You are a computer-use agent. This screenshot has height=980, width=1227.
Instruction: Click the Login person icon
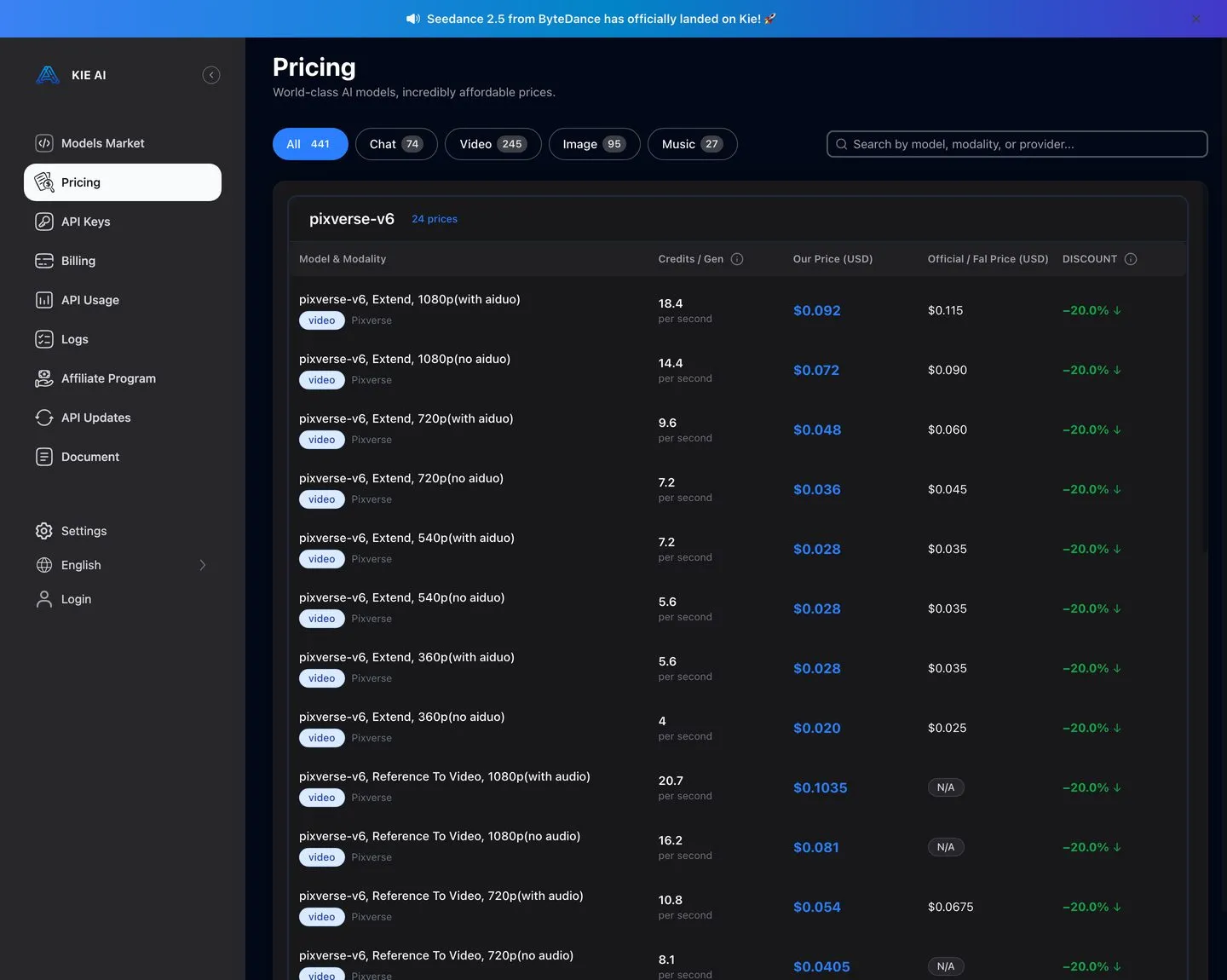[44, 599]
